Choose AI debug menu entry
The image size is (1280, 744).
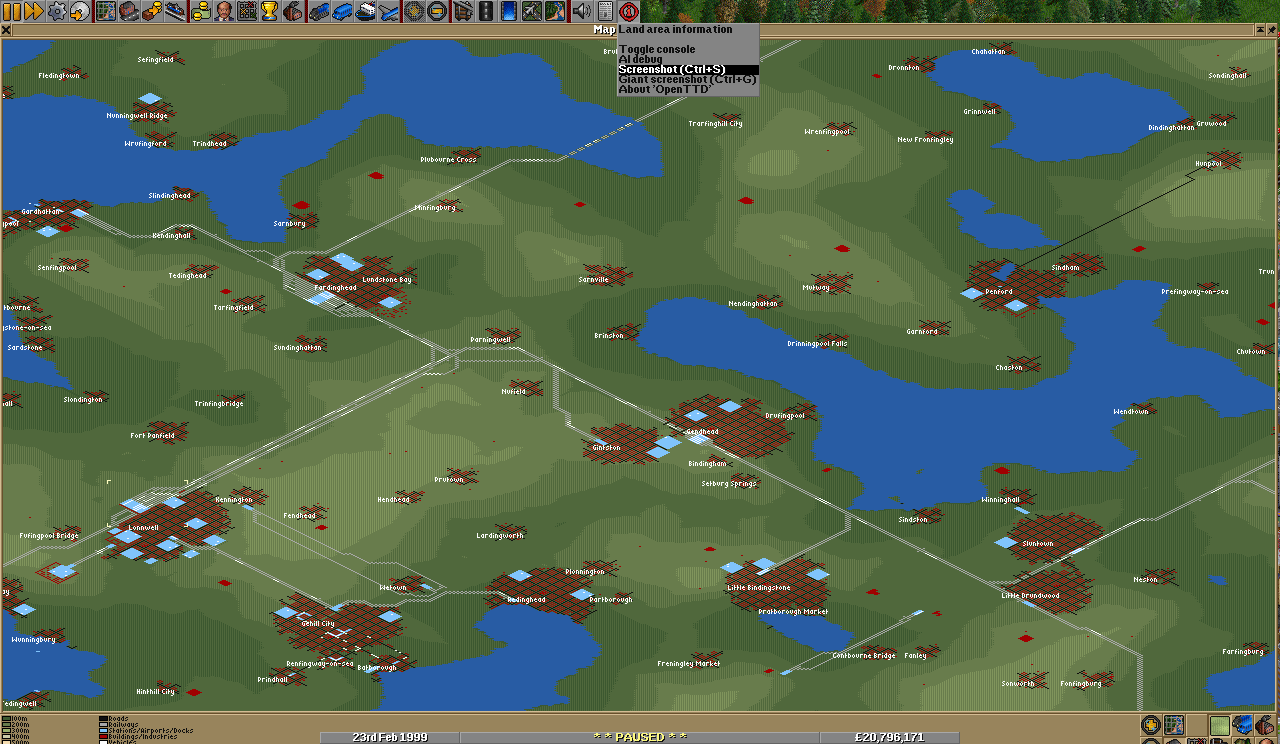688,59
